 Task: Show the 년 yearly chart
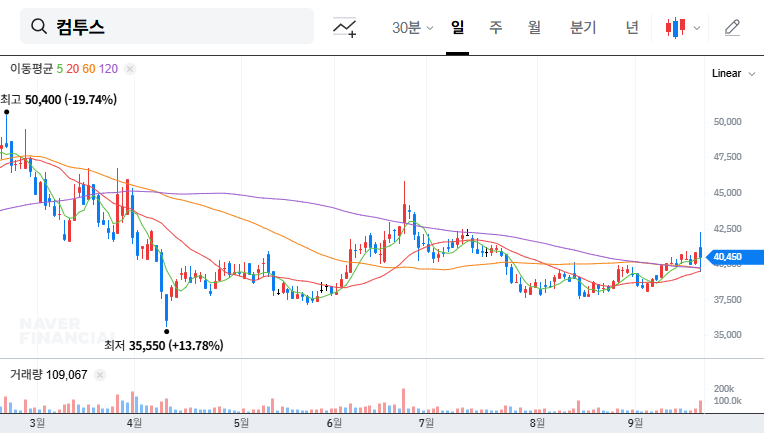(x=632, y=27)
